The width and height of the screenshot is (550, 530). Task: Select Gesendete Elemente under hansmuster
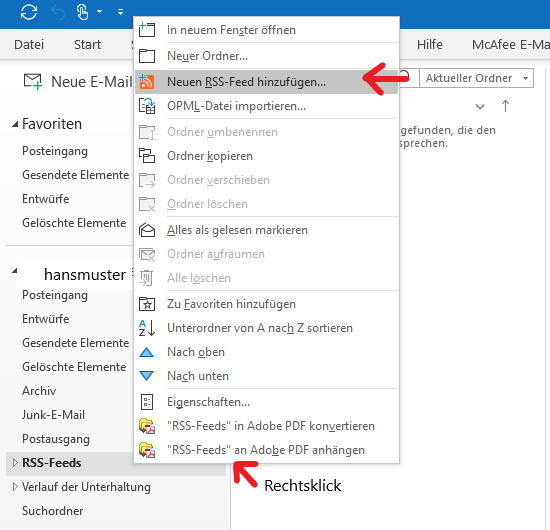[75, 343]
